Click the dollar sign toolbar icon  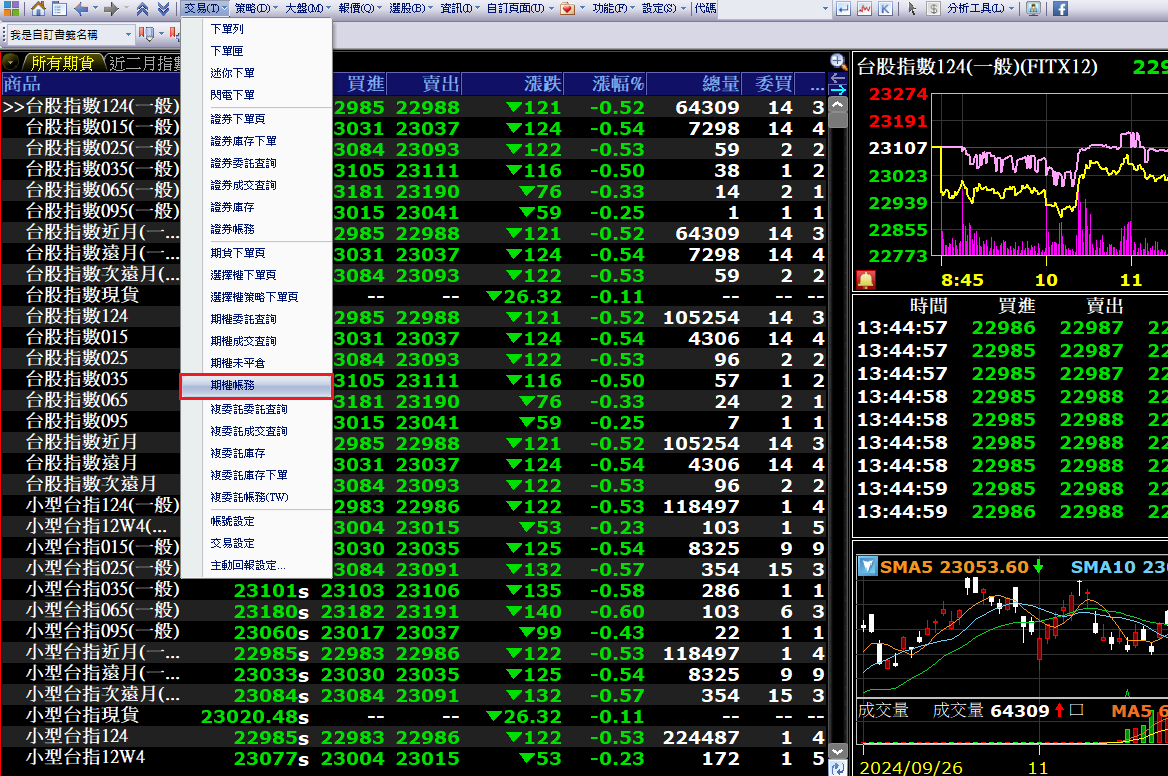pyautogui.click(x=932, y=9)
